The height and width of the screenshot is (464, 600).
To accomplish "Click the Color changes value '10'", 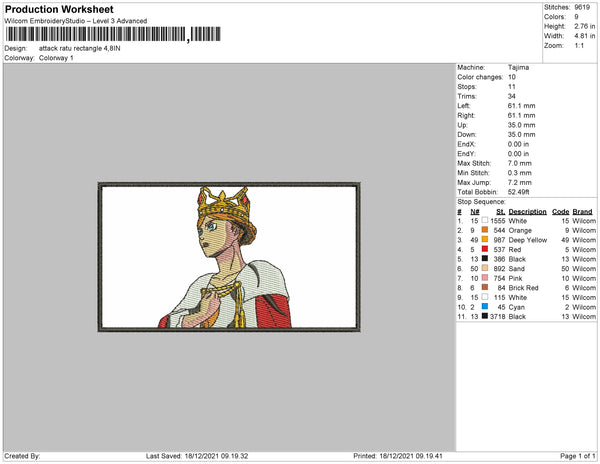I will (x=512, y=77).
